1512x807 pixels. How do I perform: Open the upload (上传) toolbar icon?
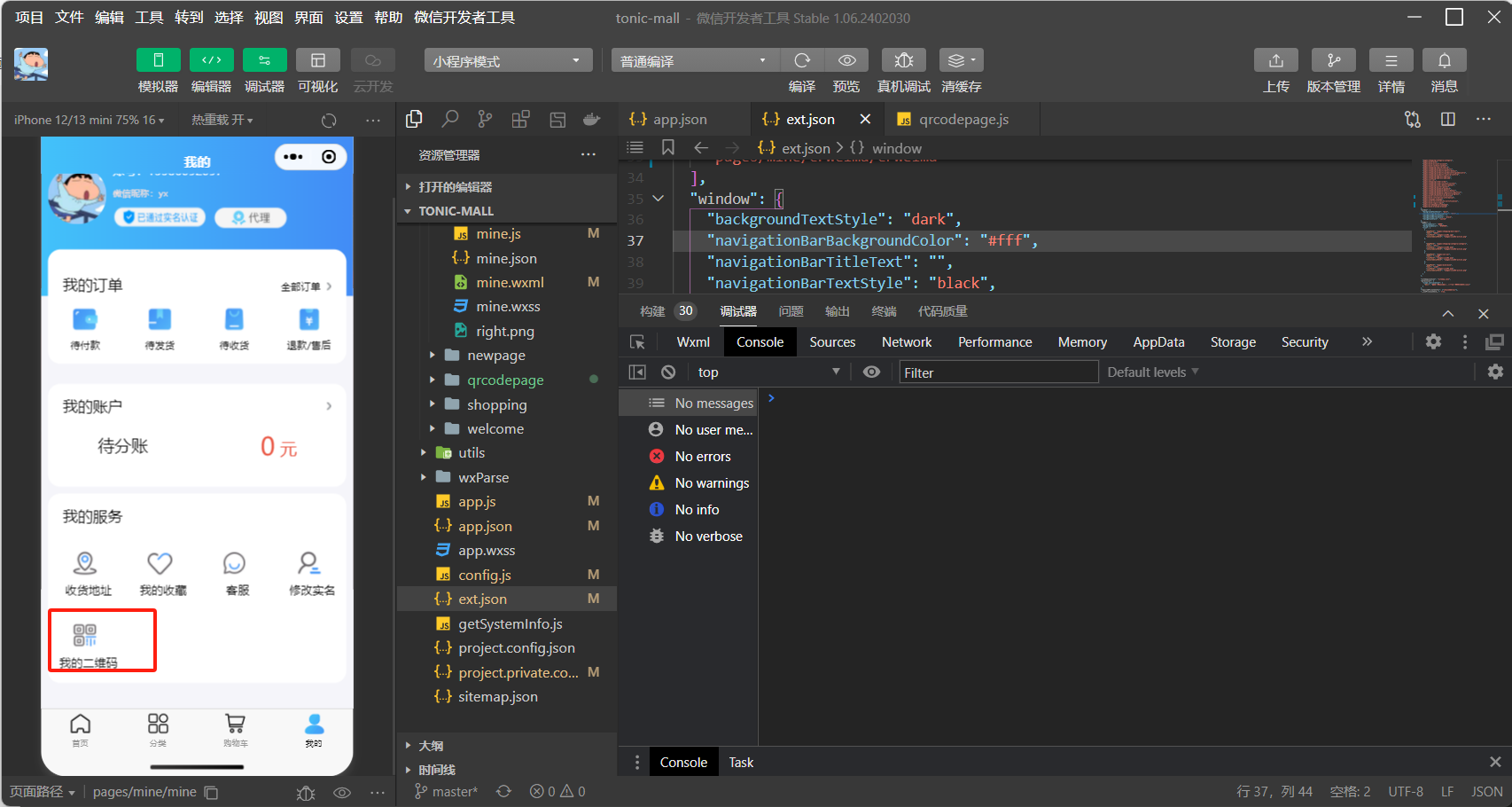pos(1275,60)
